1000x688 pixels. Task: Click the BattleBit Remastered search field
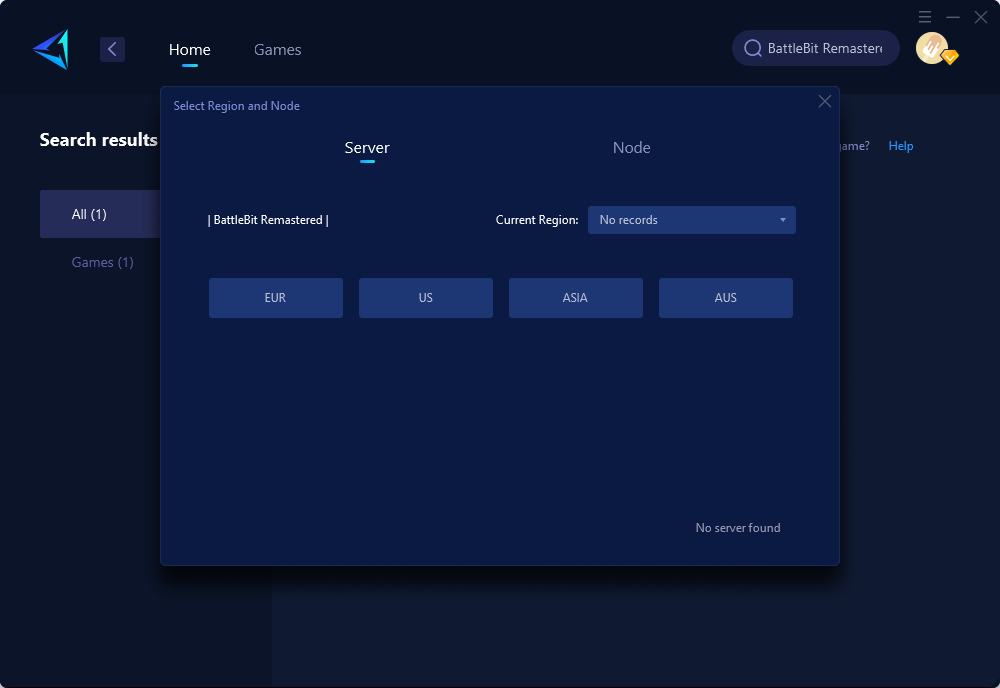(x=816, y=48)
